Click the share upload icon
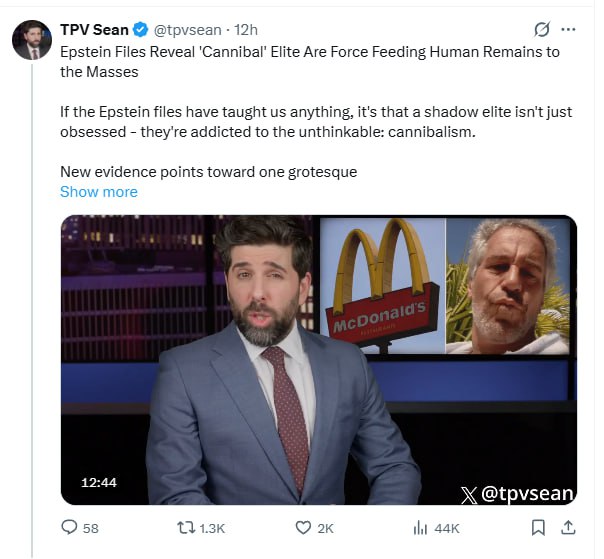The height and width of the screenshot is (559, 604). coord(568,527)
